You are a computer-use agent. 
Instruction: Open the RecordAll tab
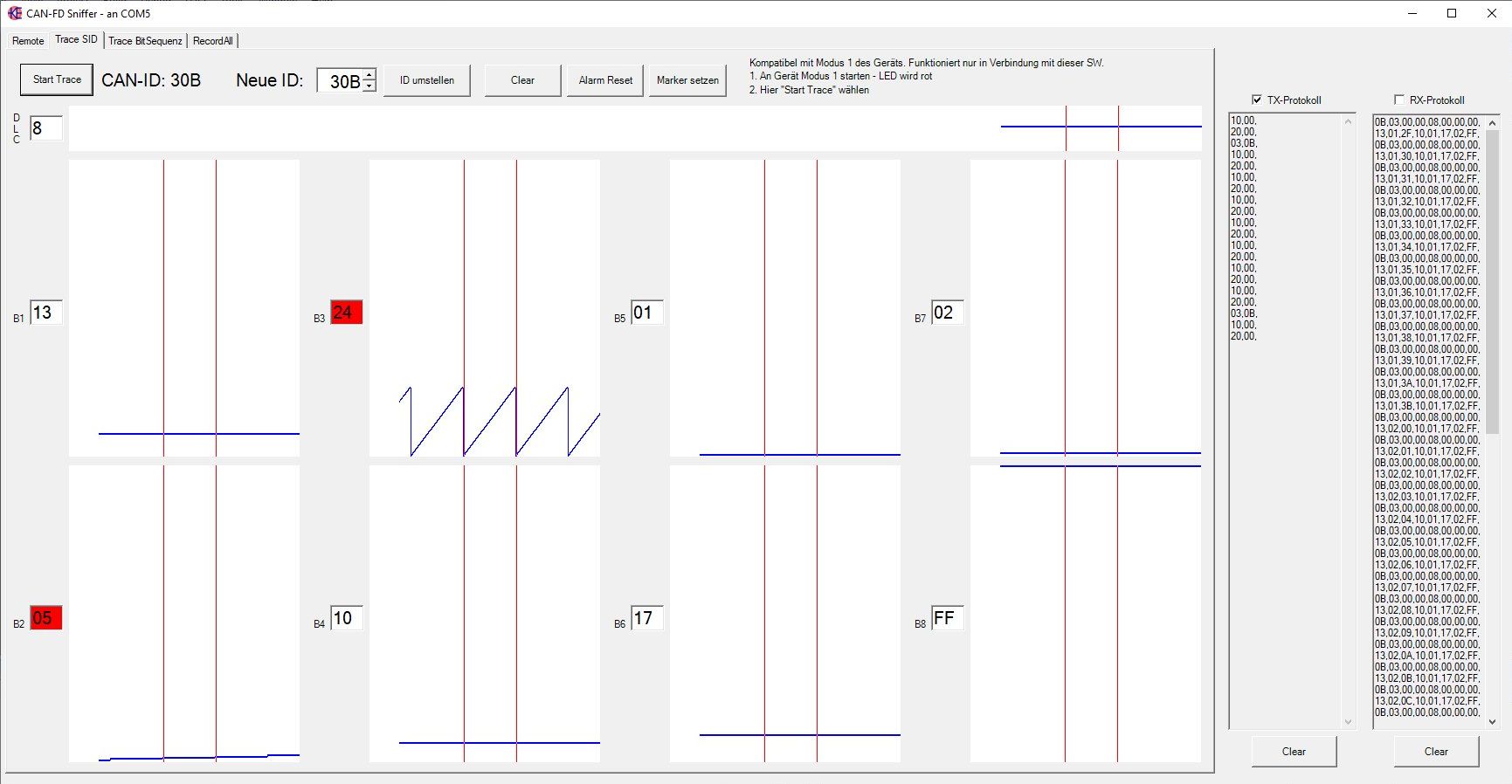click(212, 41)
